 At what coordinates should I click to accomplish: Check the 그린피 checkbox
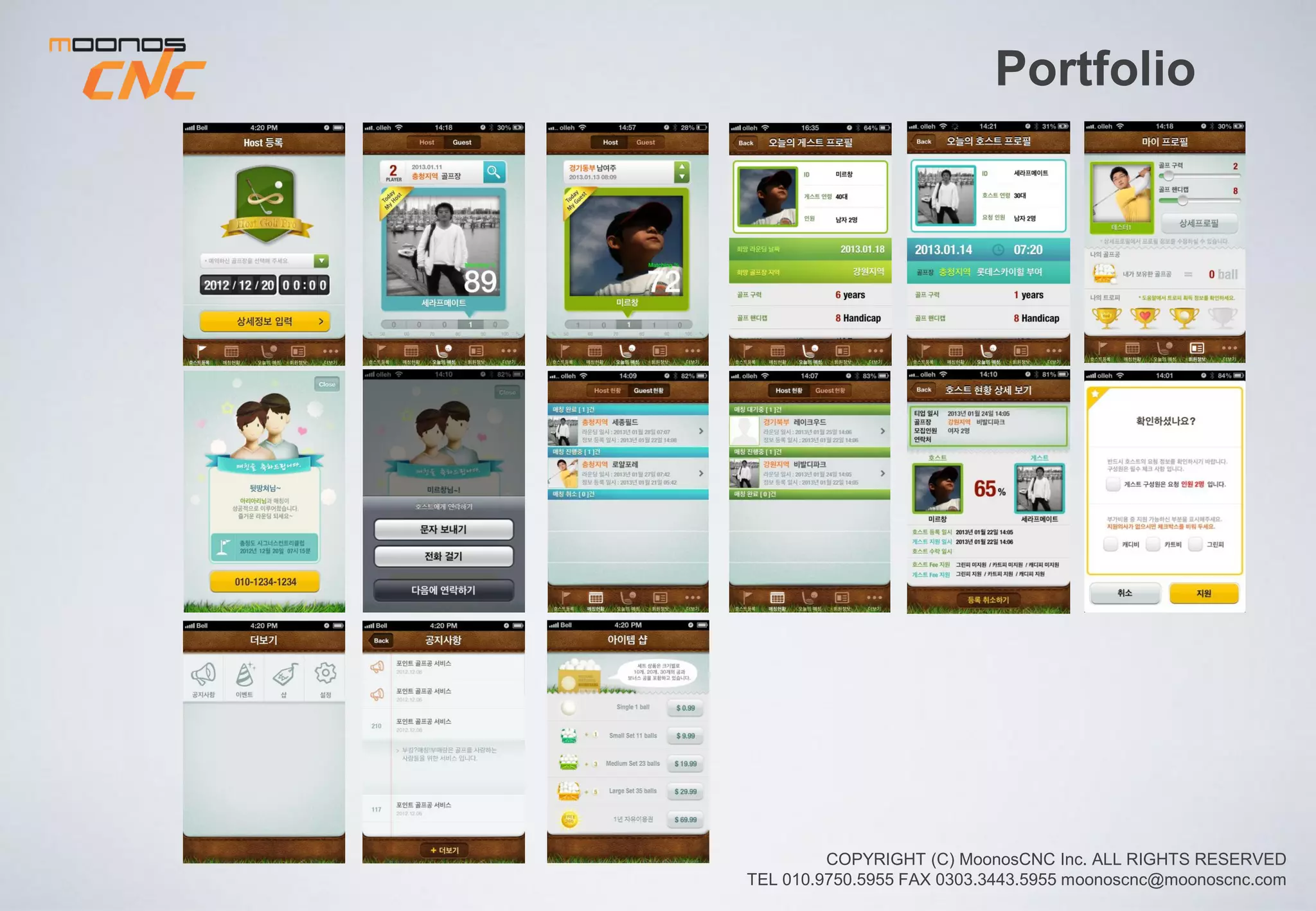(x=1195, y=544)
